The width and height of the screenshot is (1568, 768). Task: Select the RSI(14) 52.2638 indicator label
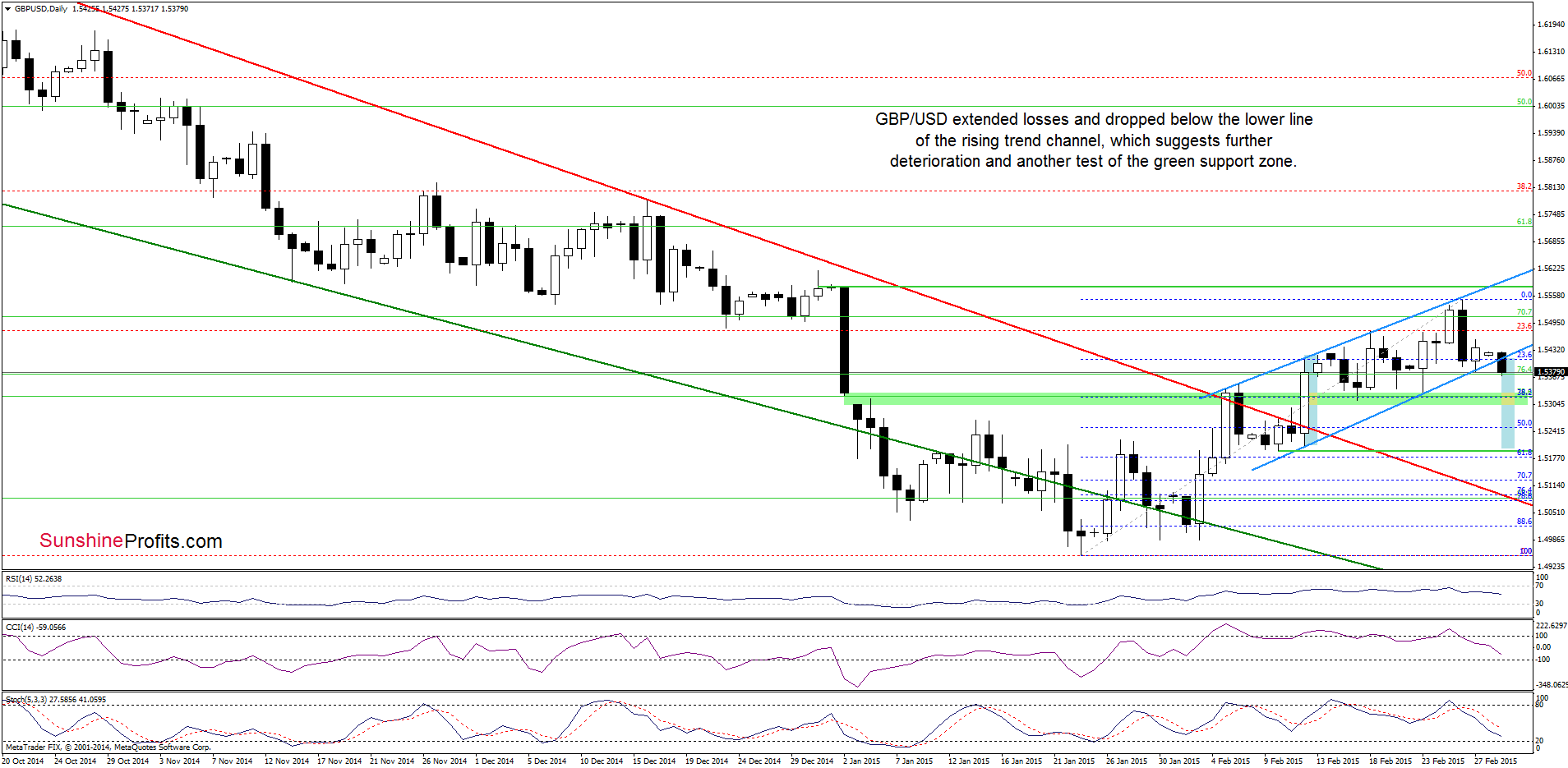34,579
